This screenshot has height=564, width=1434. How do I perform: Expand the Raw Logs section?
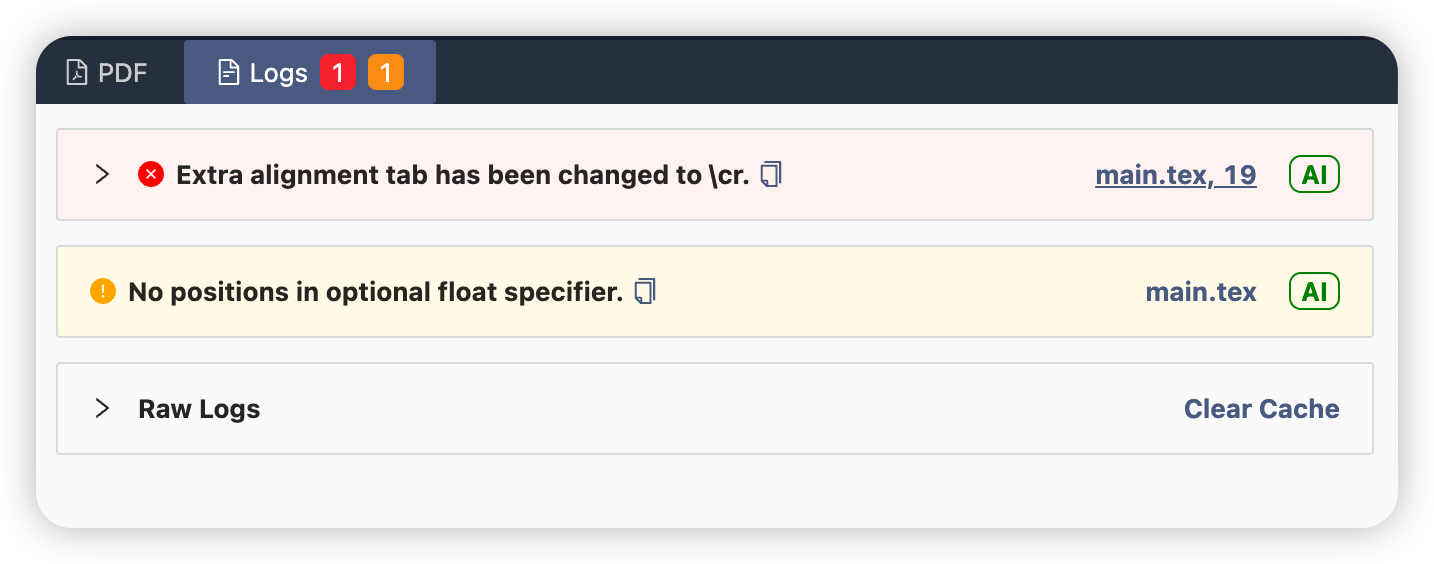tap(102, 409)
